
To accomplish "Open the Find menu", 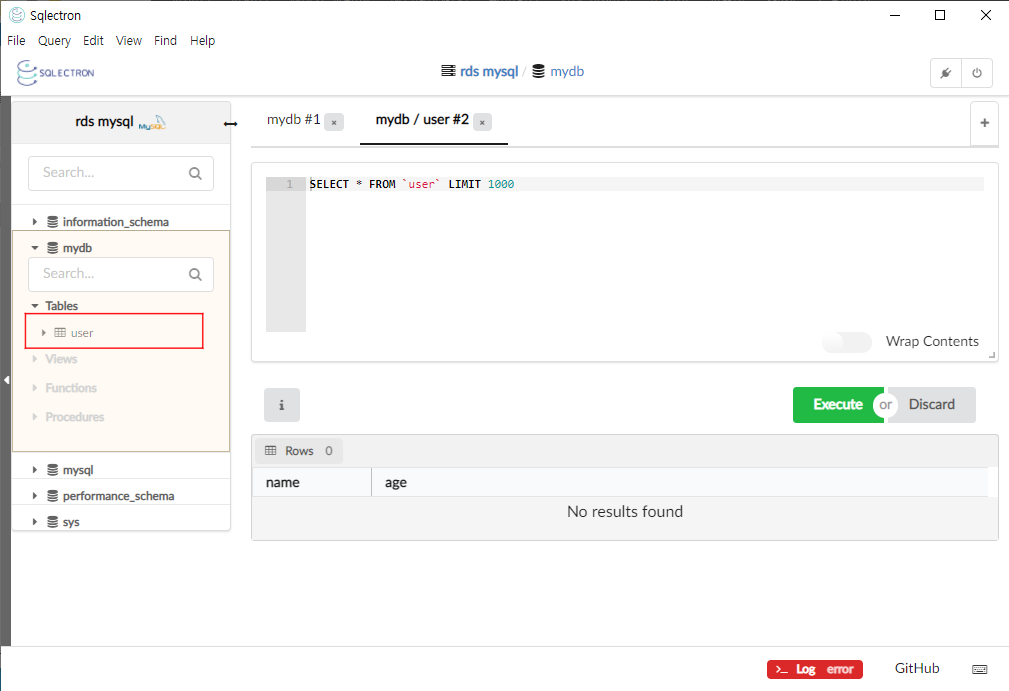I will click(x=165, y=41).
